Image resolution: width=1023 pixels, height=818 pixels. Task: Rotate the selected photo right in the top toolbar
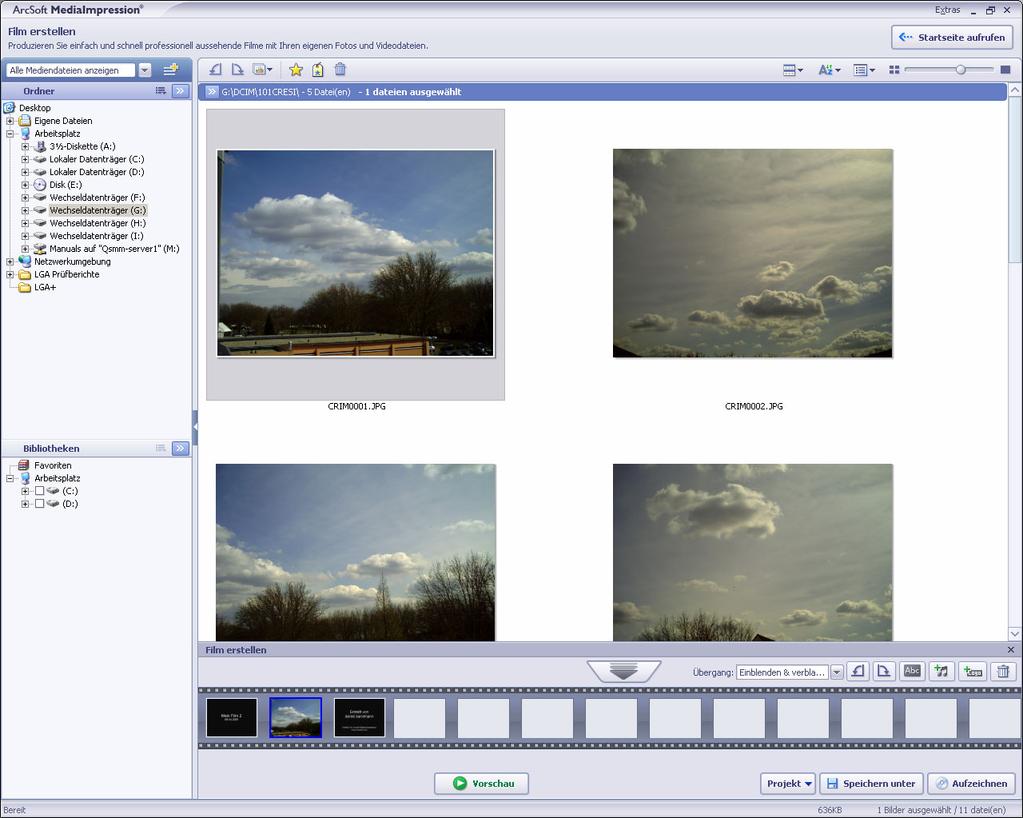(238, 70)
